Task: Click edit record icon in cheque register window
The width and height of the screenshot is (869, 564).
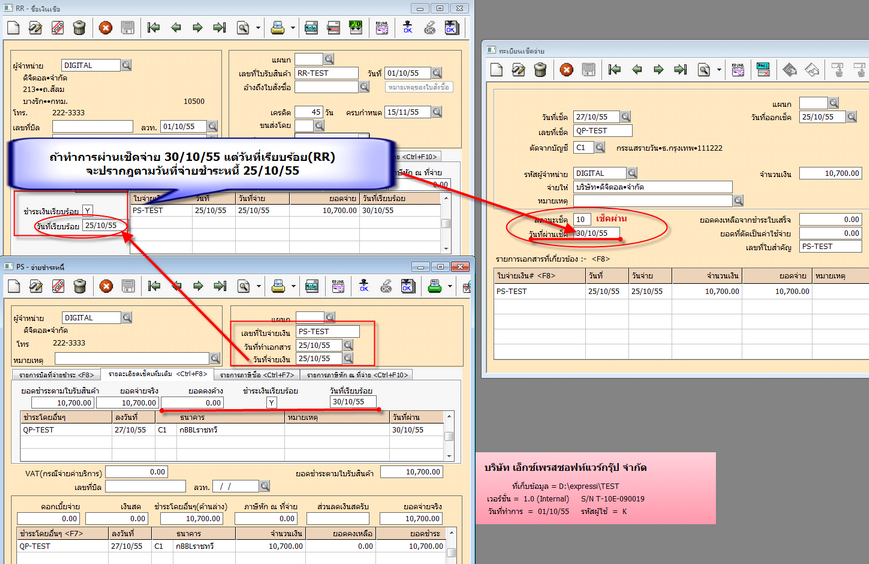Action: point(520,70)
